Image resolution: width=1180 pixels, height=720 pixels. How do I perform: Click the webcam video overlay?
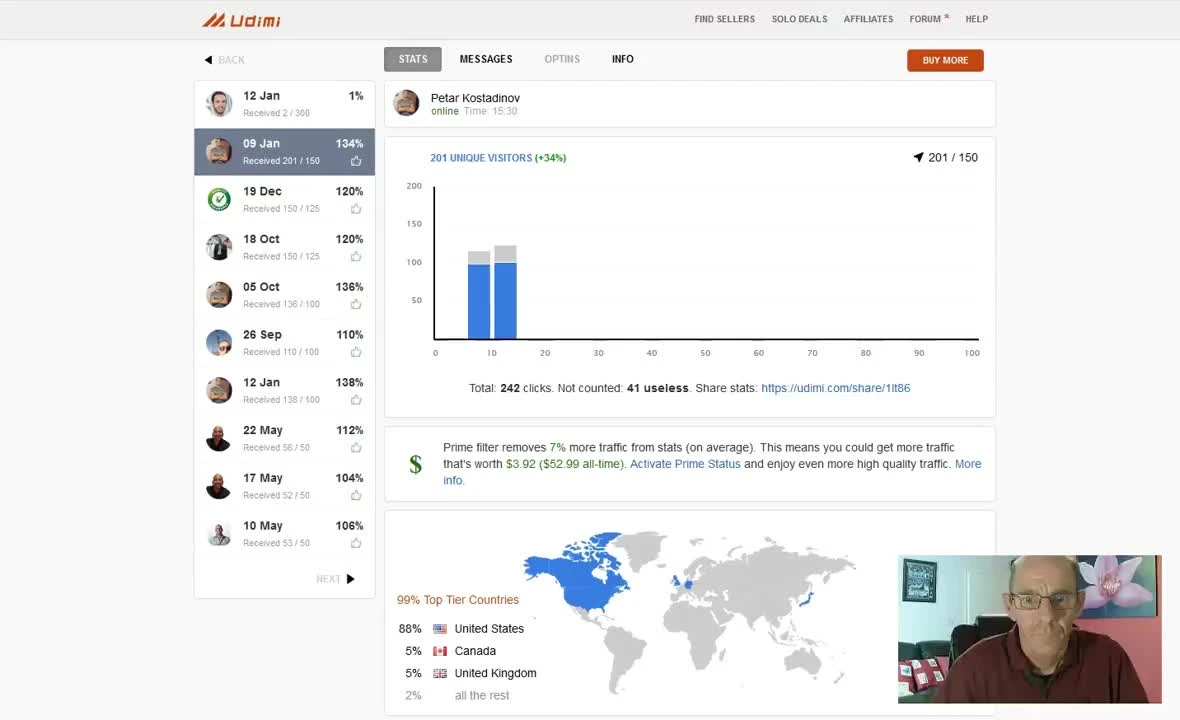1029,630
